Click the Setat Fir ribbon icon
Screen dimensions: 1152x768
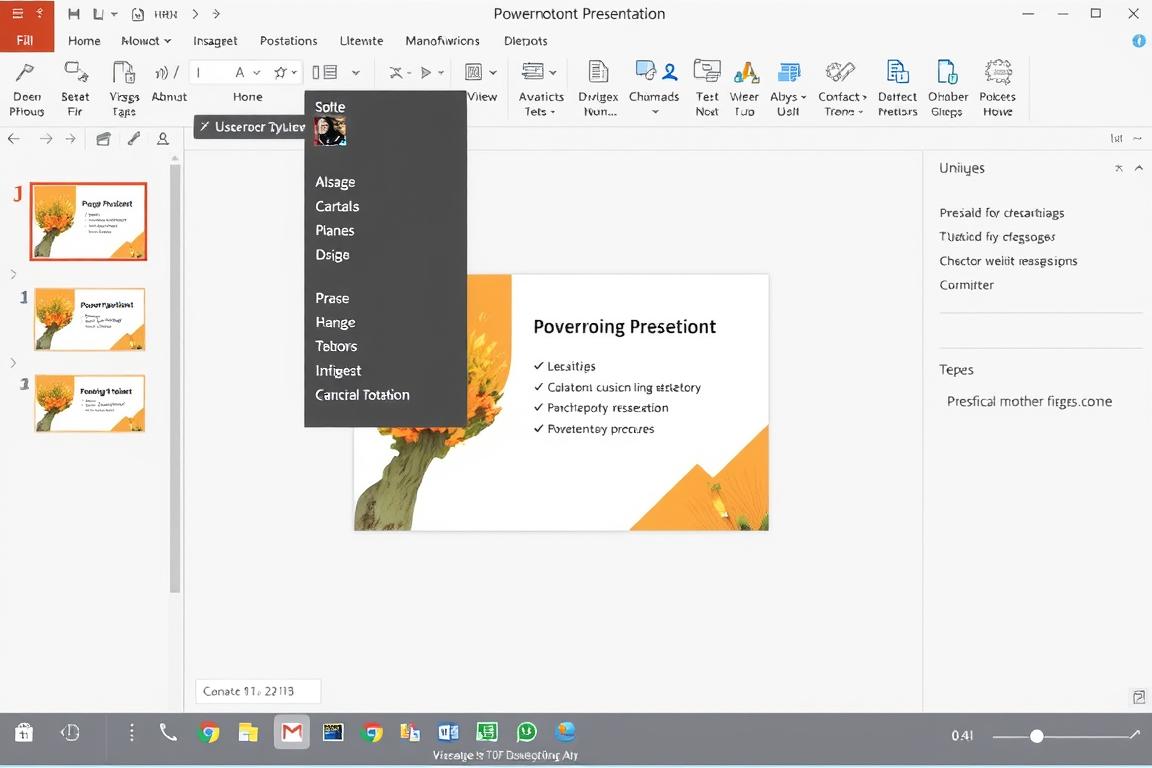click(x=75, y=73)
